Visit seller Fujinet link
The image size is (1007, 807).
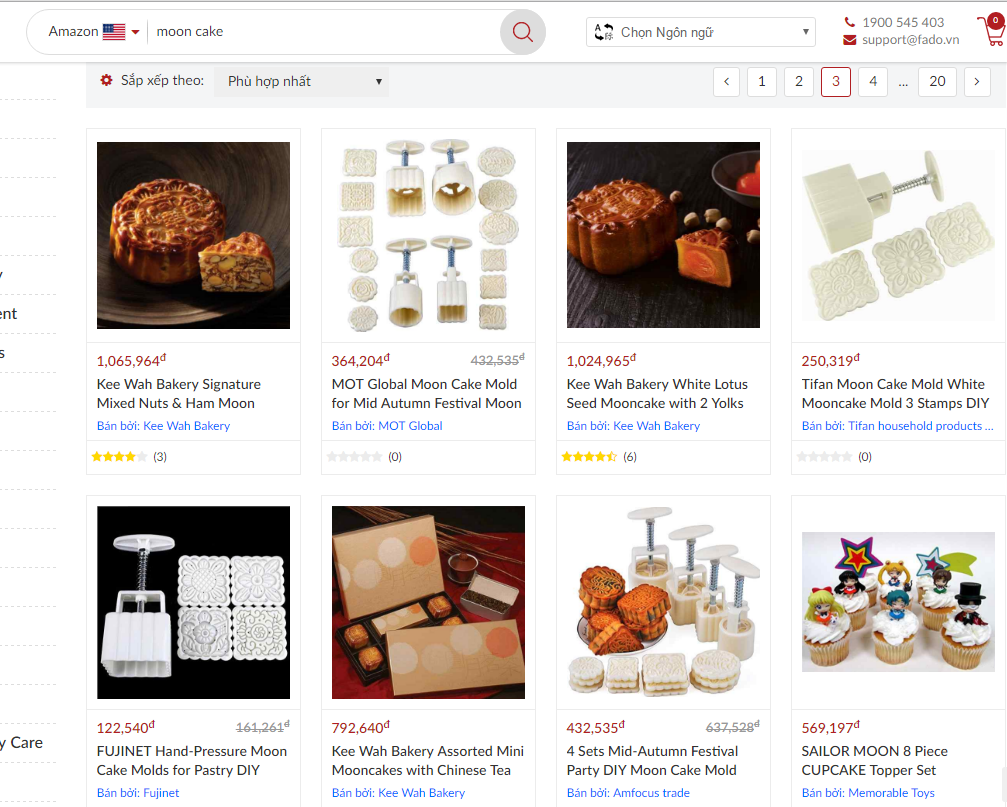(x=138, y=793)
